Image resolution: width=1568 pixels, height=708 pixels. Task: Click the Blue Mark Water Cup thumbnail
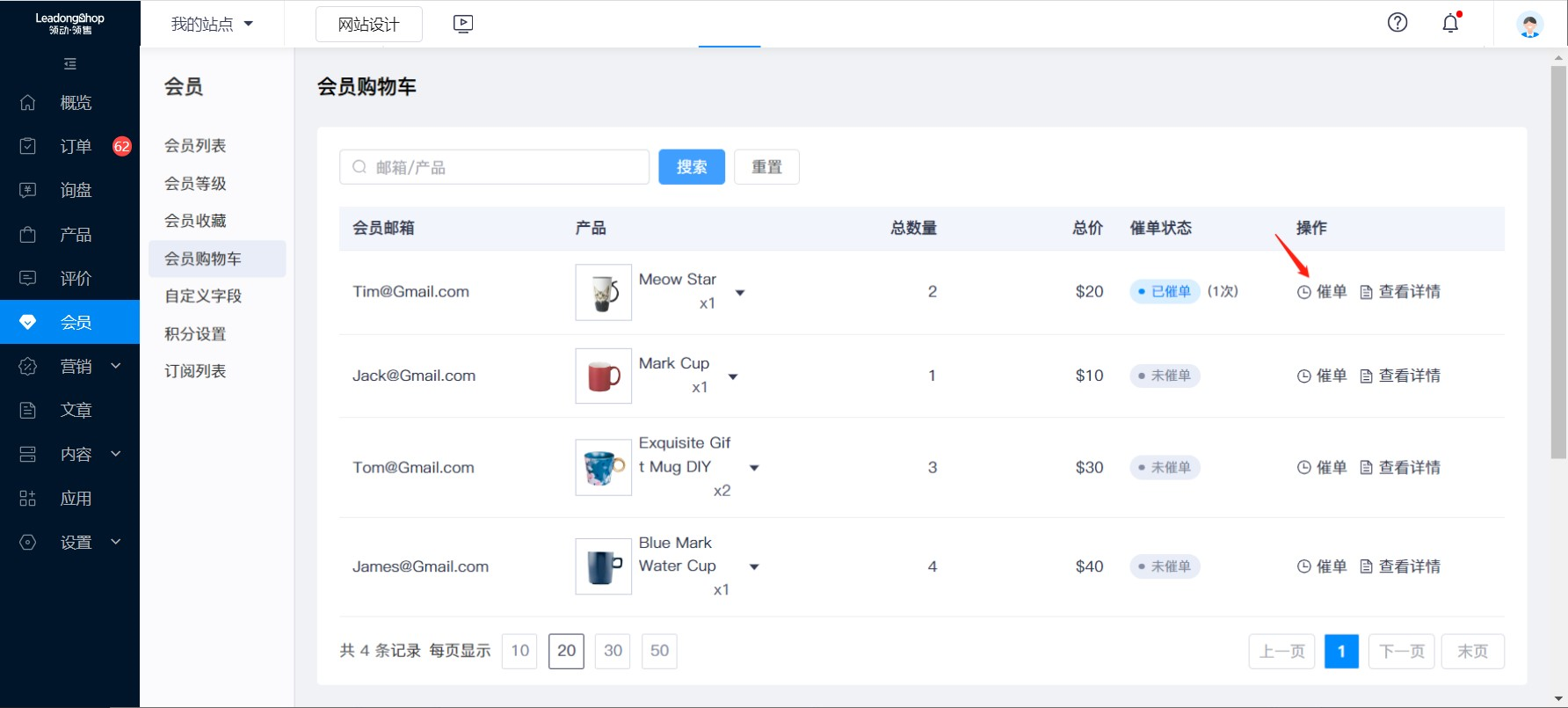604,566
